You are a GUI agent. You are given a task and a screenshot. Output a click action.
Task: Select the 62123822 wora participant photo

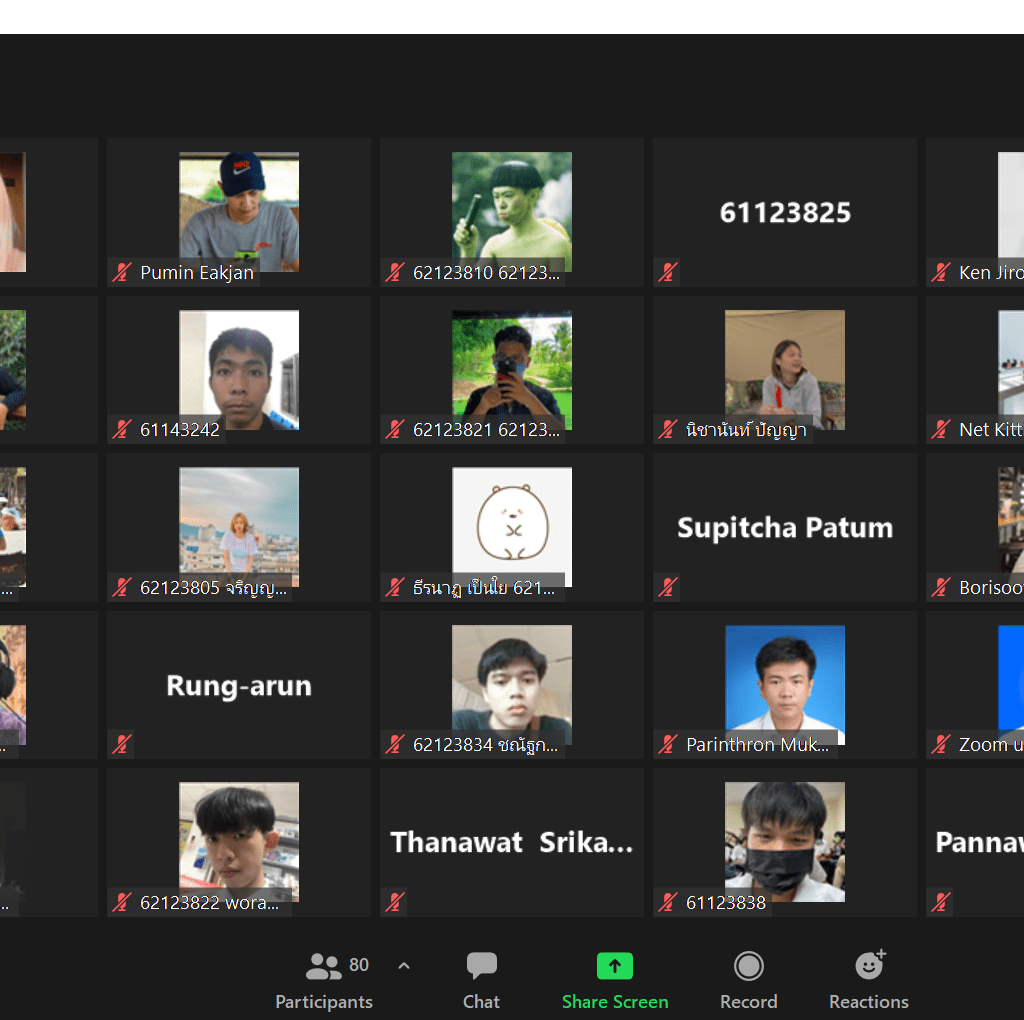tap(239, 842)
